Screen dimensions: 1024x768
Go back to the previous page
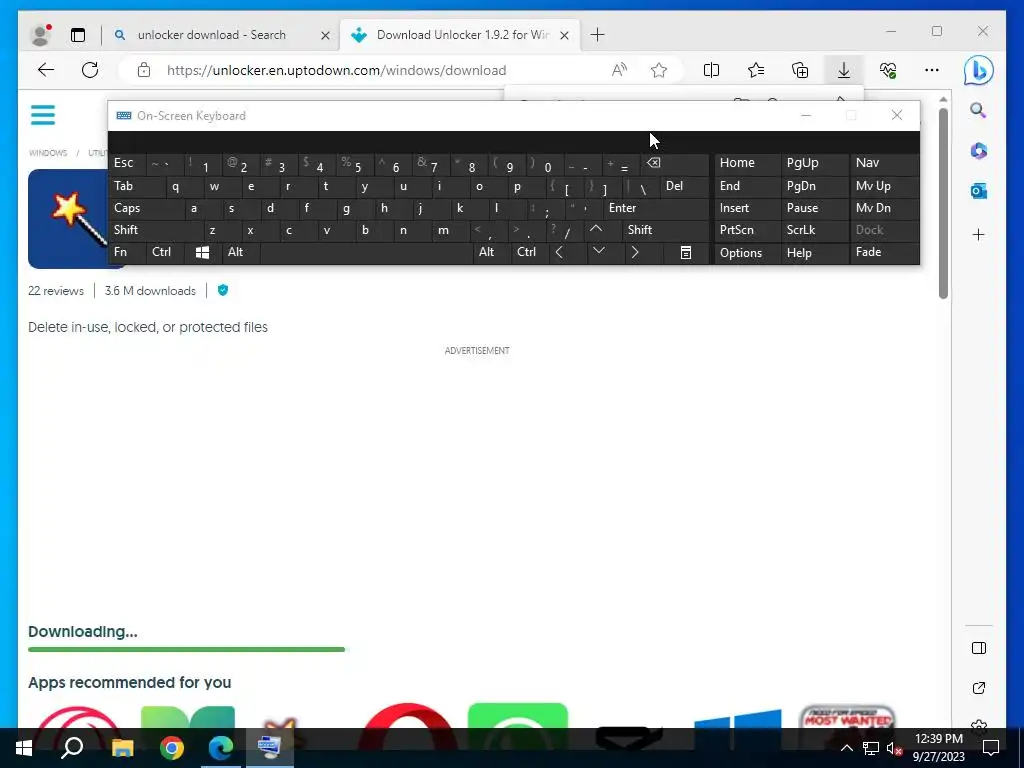(x=46, y=70)
